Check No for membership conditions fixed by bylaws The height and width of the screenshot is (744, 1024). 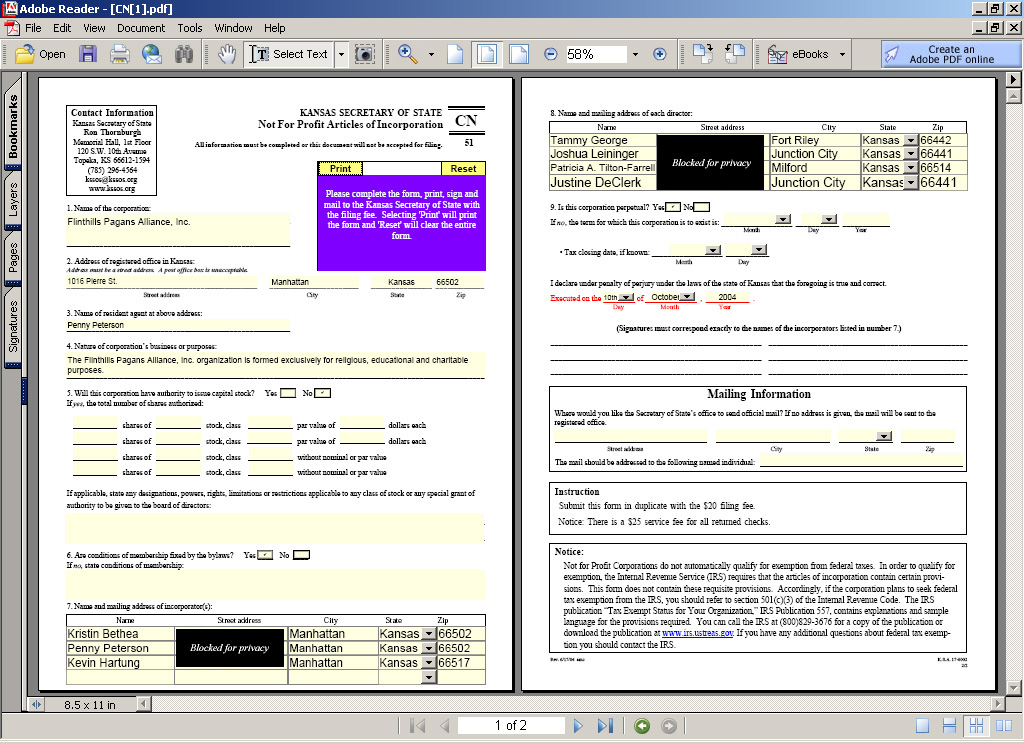pyautogui.click(x=301, y=555)
